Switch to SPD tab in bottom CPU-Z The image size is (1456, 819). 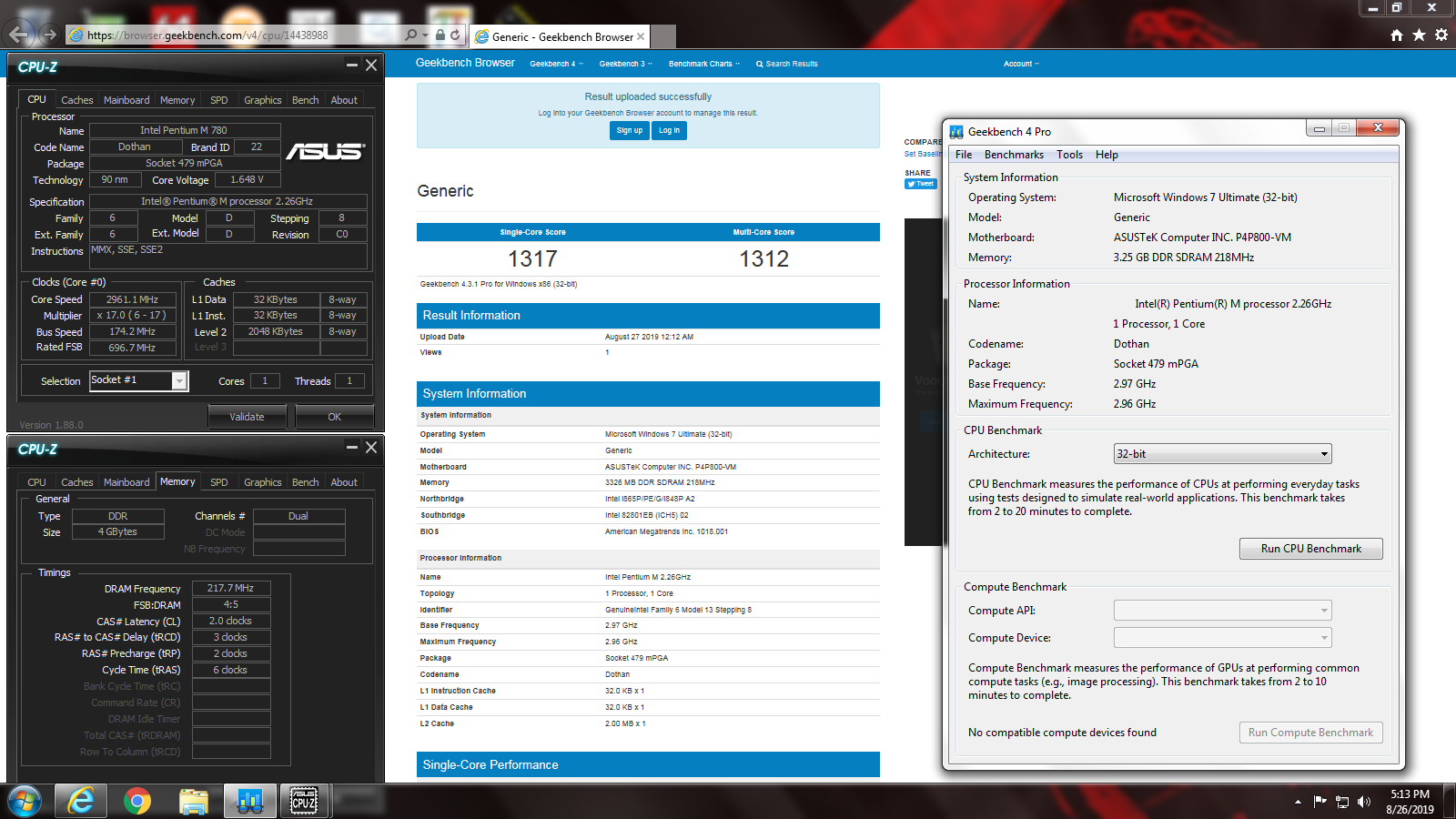click(x=219, y=482)
